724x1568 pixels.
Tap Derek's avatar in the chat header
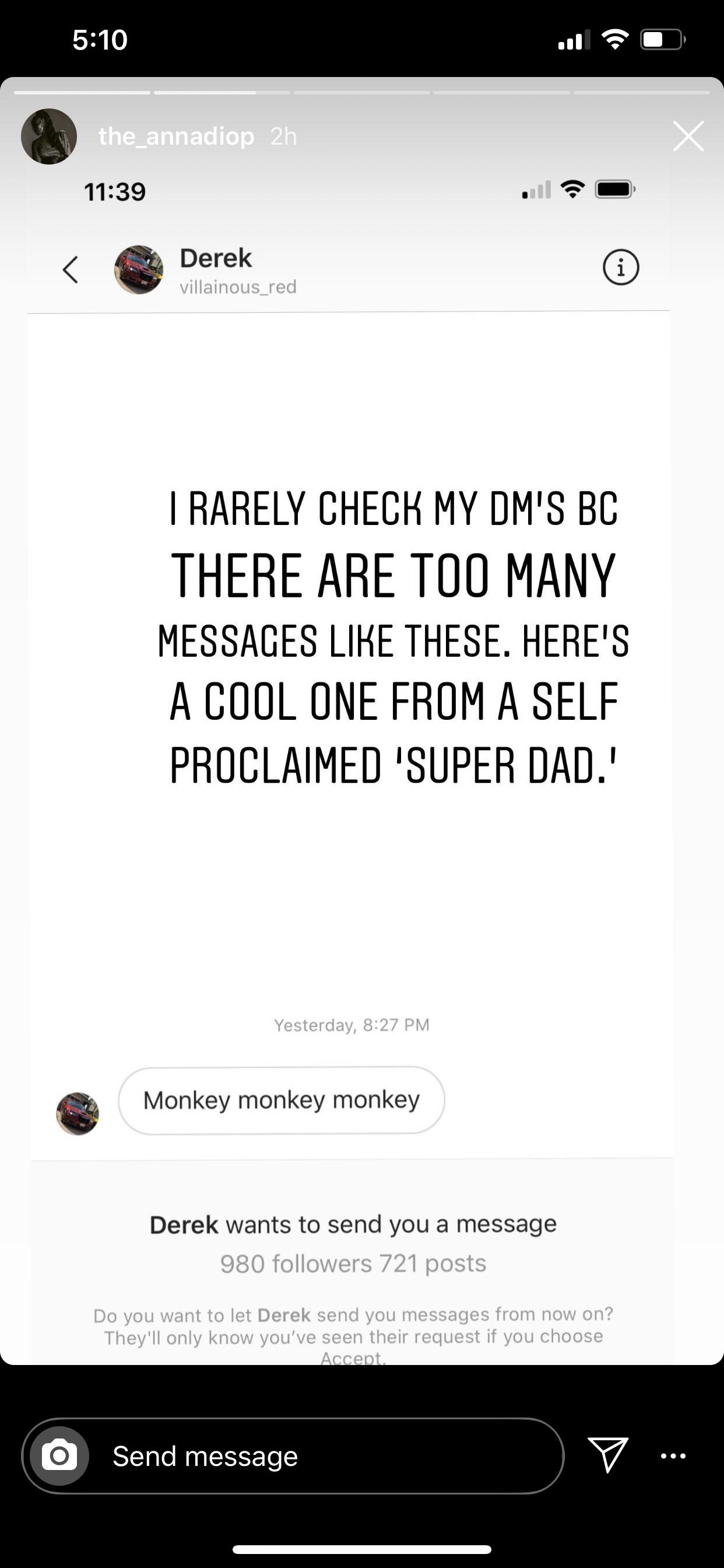[x=139, y=269]
